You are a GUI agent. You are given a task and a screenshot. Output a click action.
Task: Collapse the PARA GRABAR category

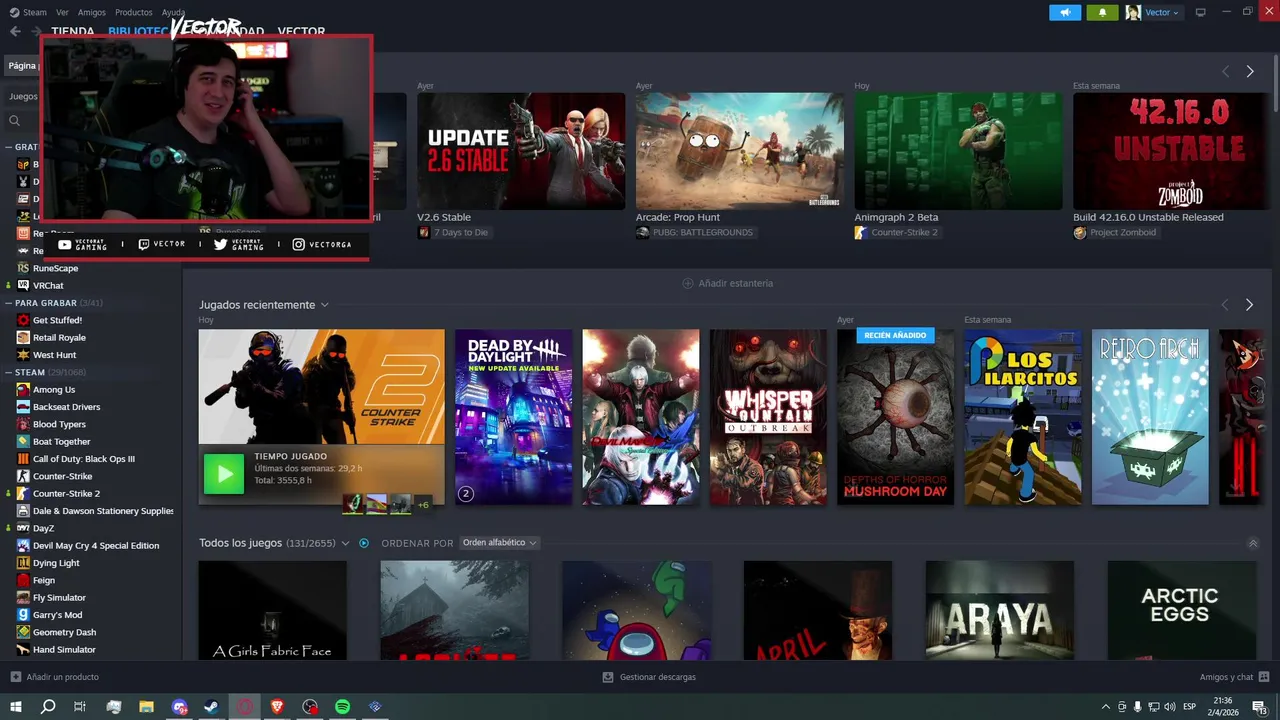pyautogui.click(x=8, y=302)
